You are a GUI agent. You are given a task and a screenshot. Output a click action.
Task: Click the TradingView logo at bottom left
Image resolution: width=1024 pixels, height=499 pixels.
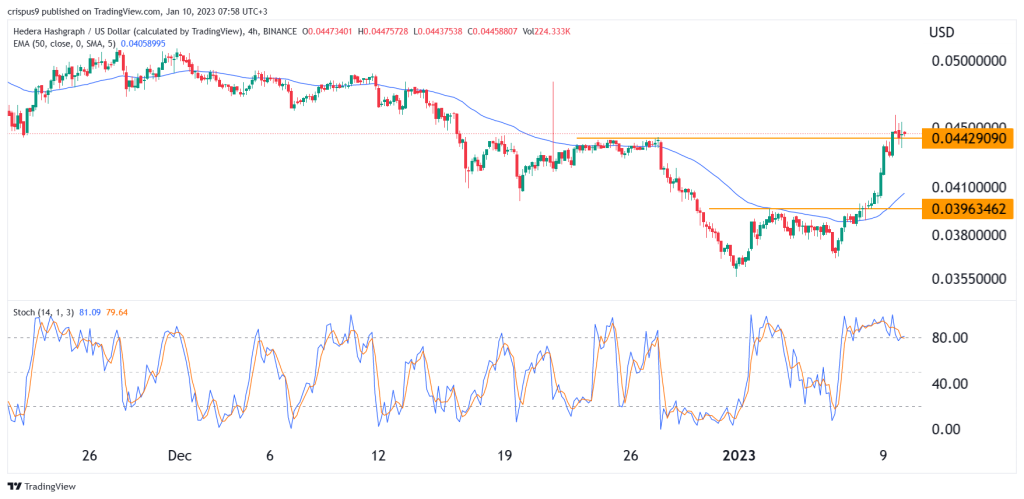pyautogui.click(x=41, y=487)
